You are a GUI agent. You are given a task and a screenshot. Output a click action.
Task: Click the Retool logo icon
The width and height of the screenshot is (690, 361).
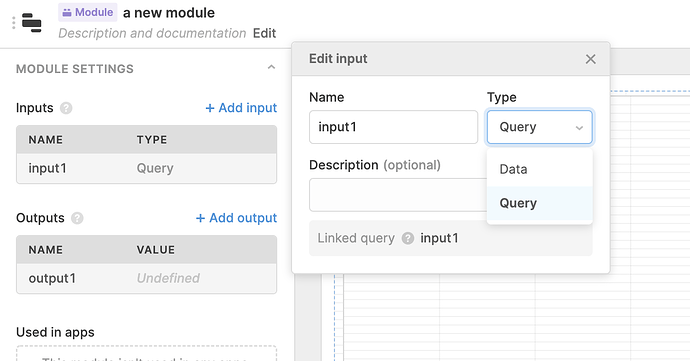click(x=31, y=22)
